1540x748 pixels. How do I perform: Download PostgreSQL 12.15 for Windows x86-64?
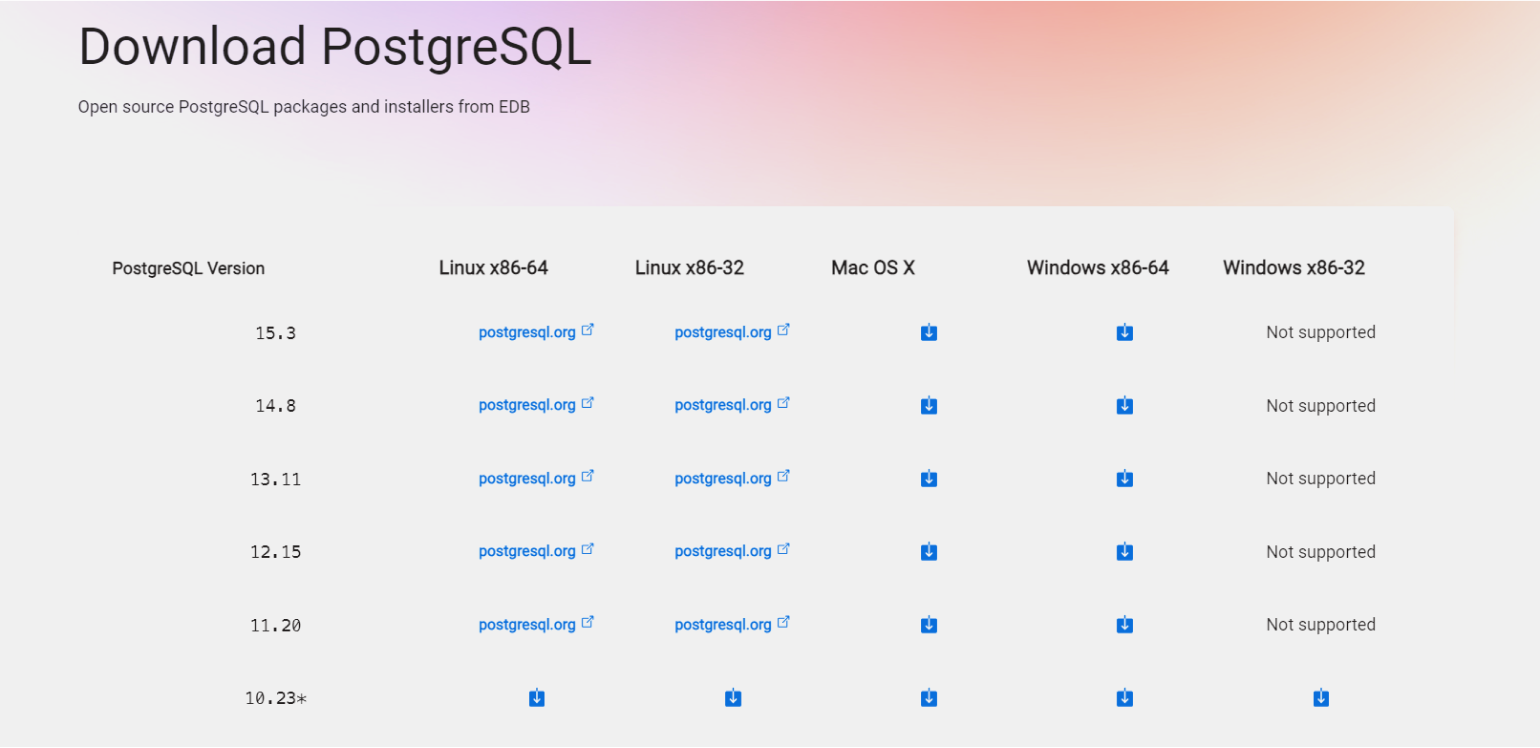(x=1125, y=552)
